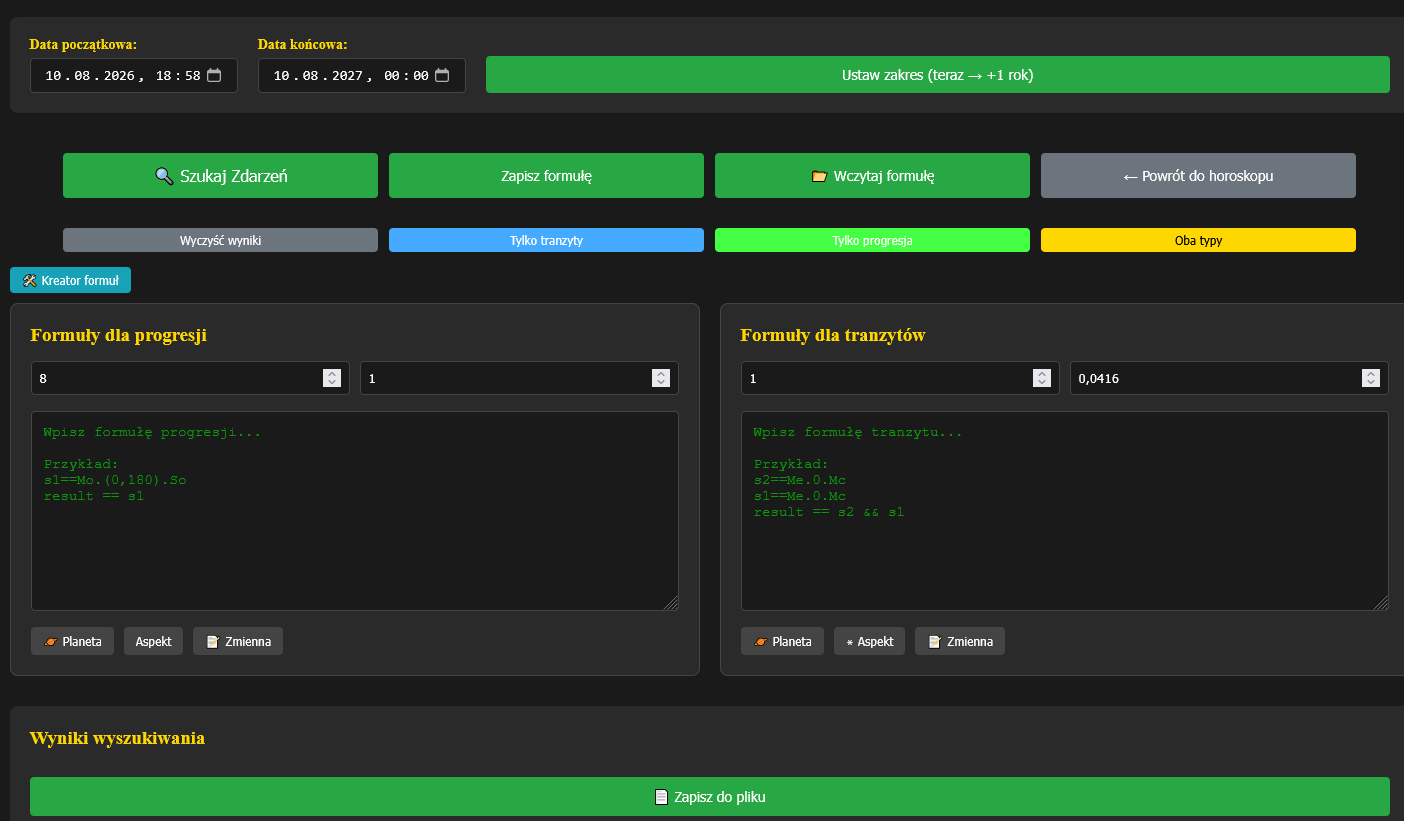This screenshot has width=1404, height=821.
Task: Click the transit field containing 0,0416
Action: point(1229,378)
